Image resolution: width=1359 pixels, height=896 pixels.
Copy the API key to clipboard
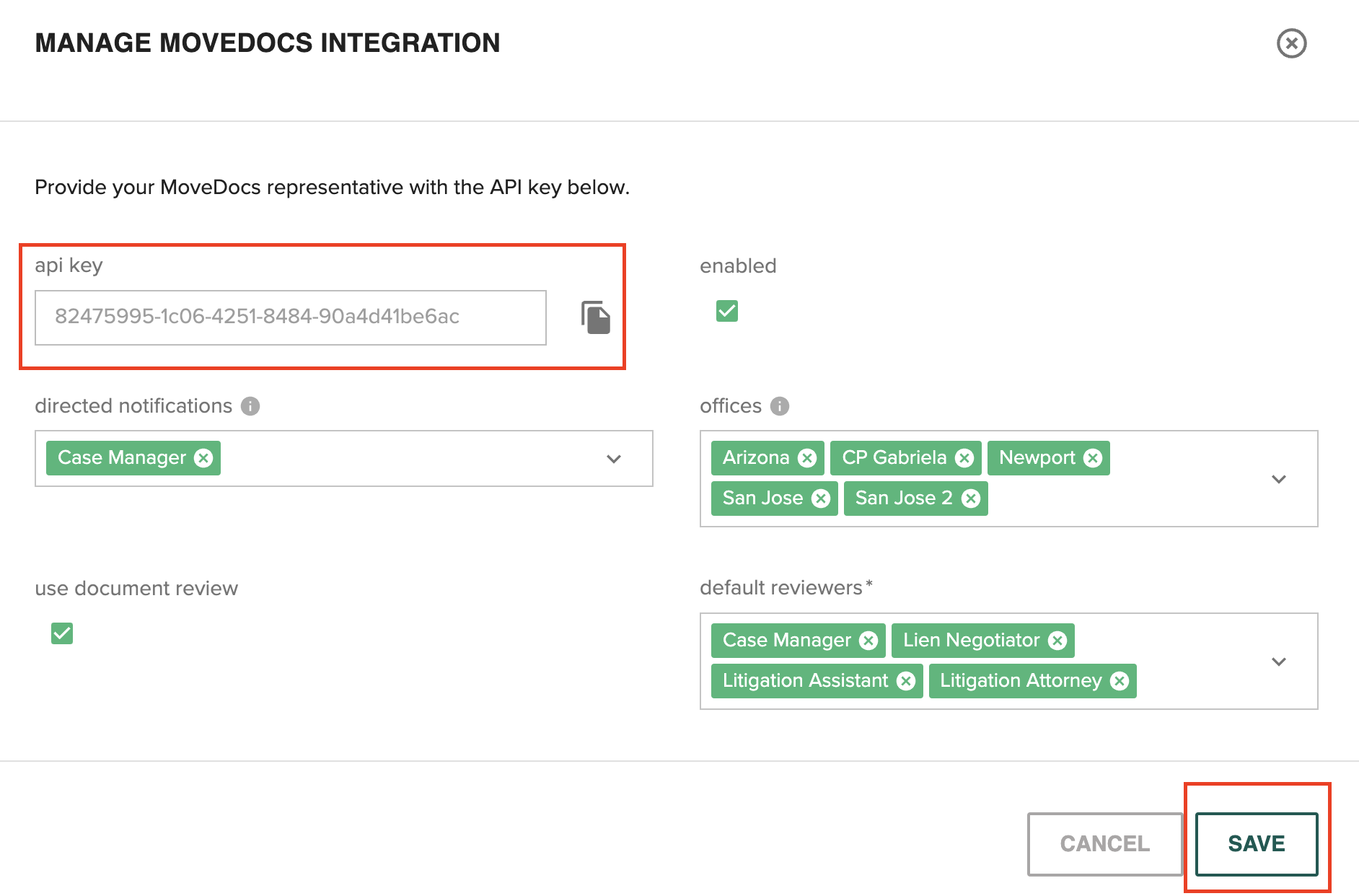click(x=595, y=317)
